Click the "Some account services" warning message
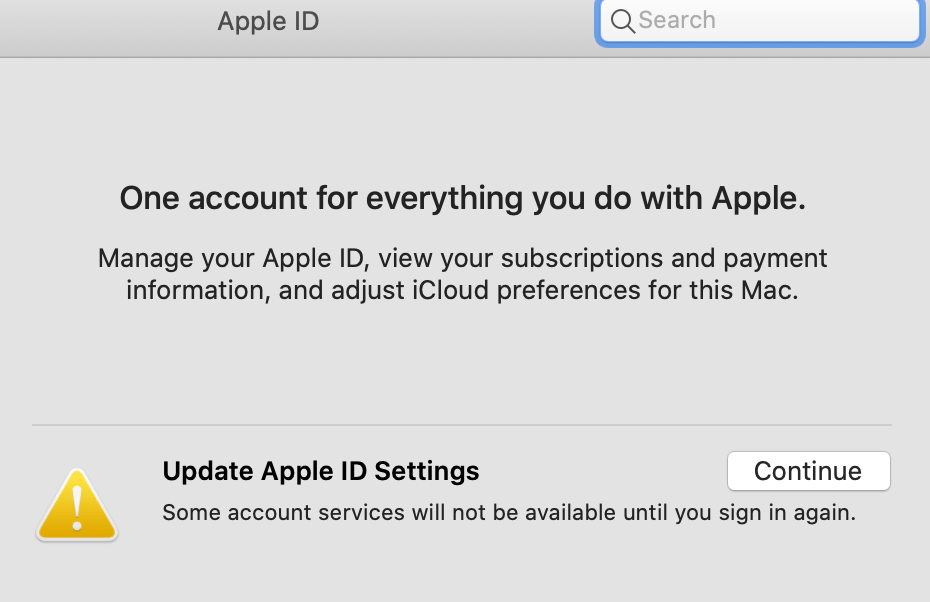The image size is (930, 602). tap(509, 514)
